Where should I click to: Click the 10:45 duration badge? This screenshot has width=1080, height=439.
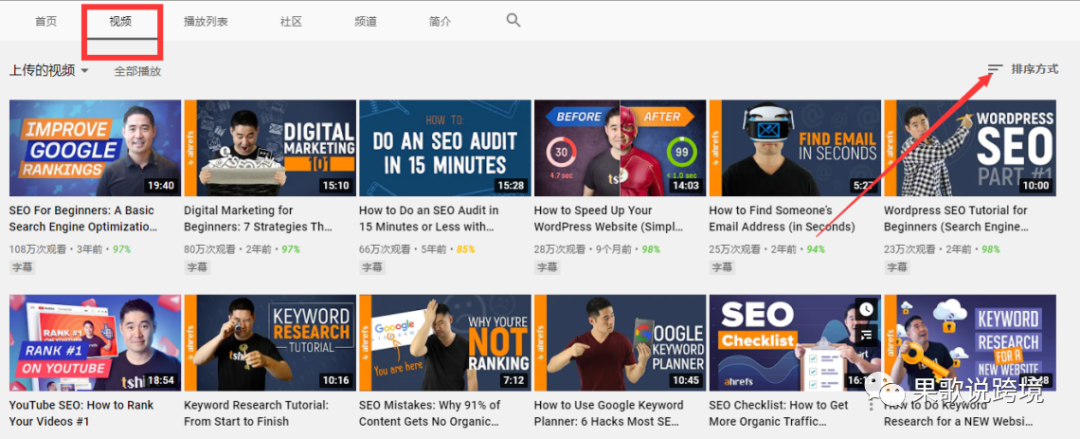[685, 380]
